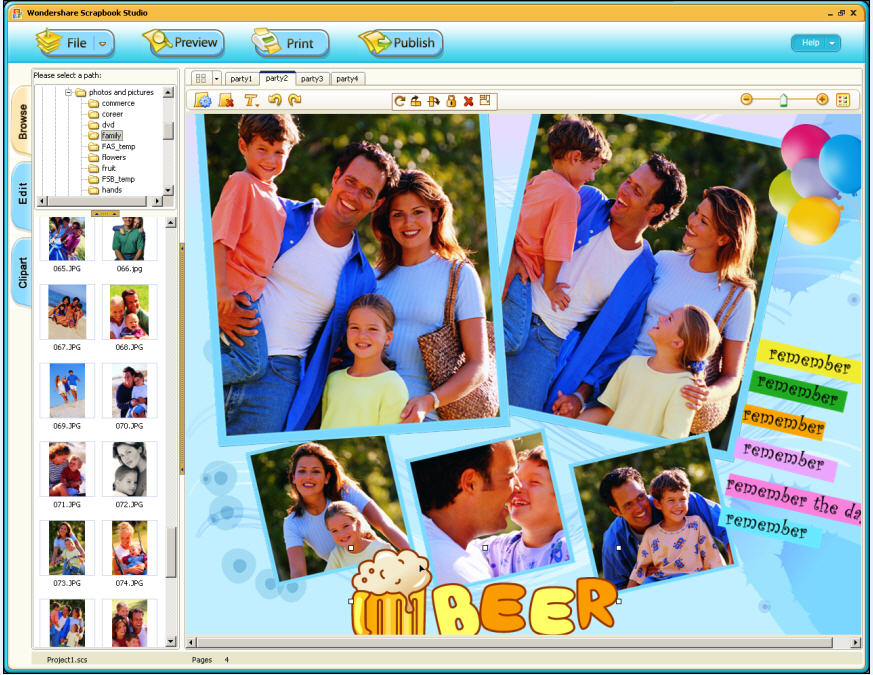
Task: Select thumbnail 074.JPG
Action: (129, 548)
